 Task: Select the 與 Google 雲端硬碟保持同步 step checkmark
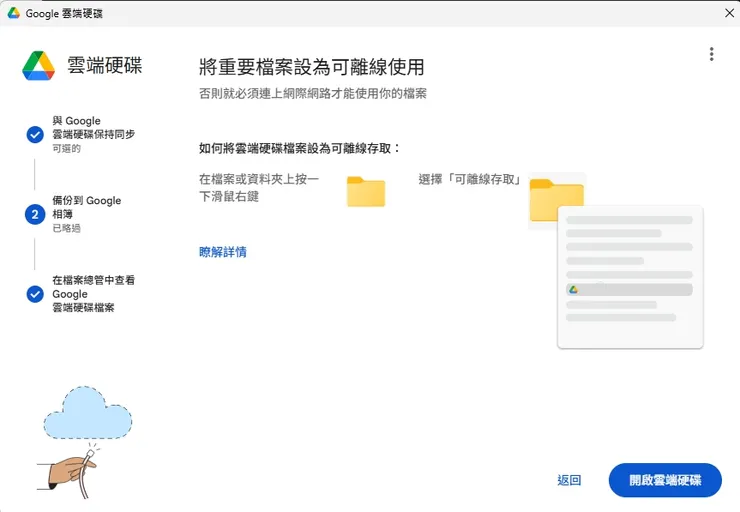coord(35,134)
